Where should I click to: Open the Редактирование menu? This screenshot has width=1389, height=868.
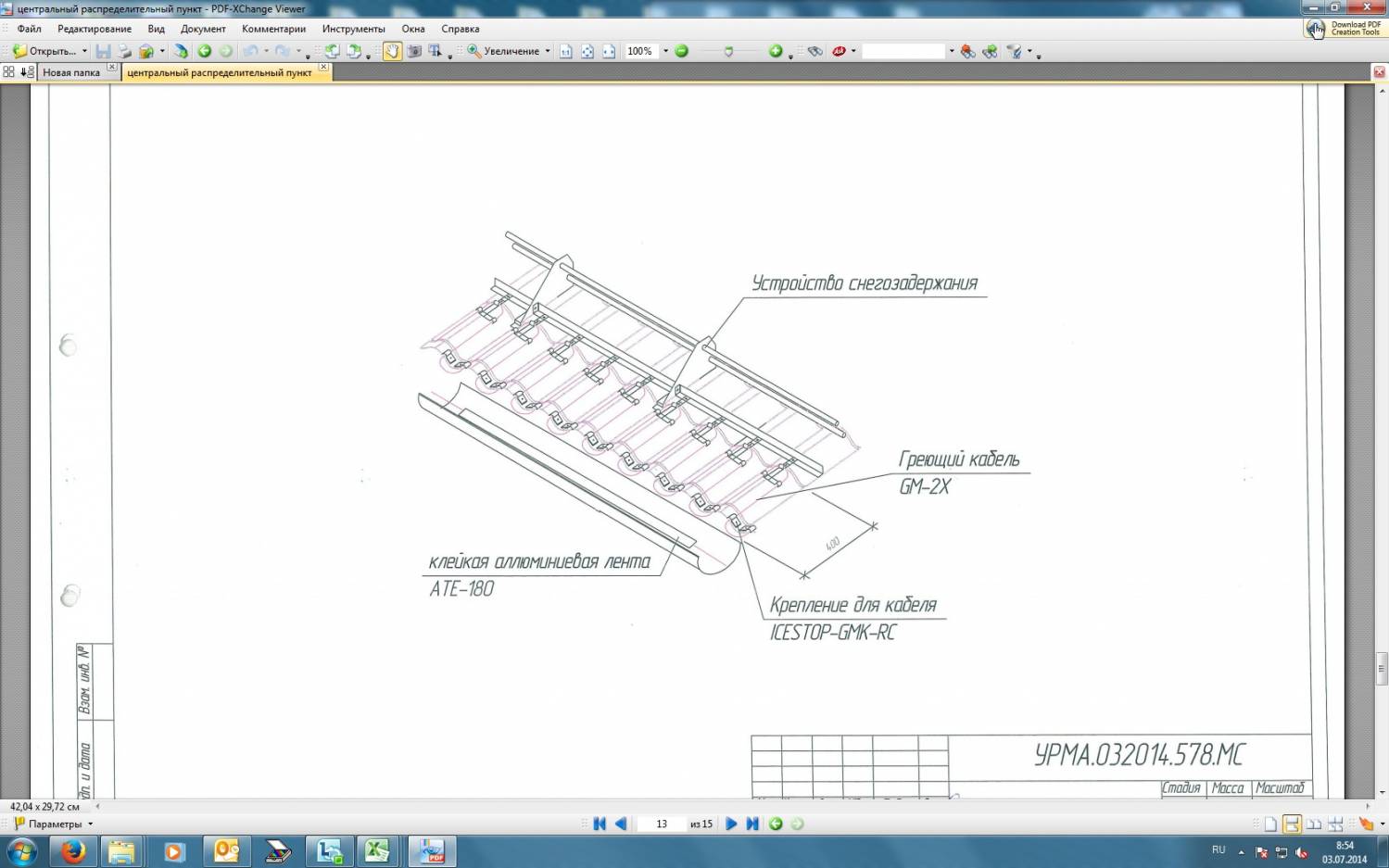(x=95, y=29)
